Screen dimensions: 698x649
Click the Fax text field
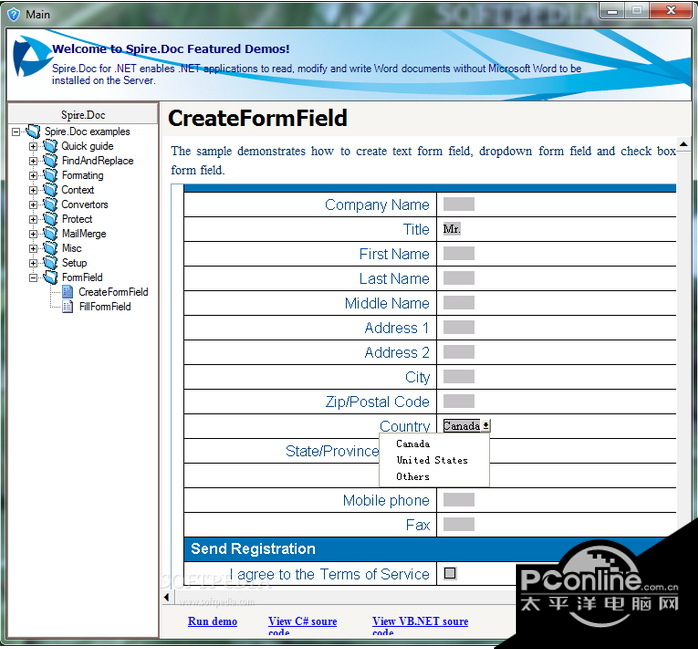(x=459, y=524)
